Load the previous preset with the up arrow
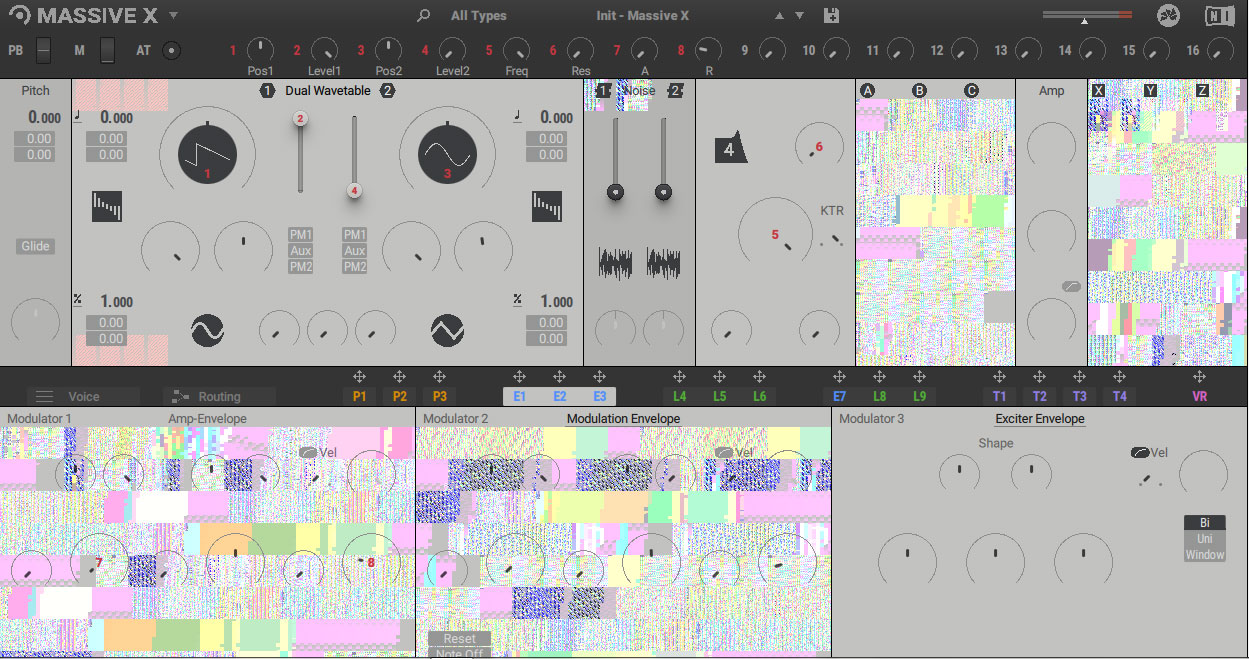1249x659 pixels. coord(780,16)
